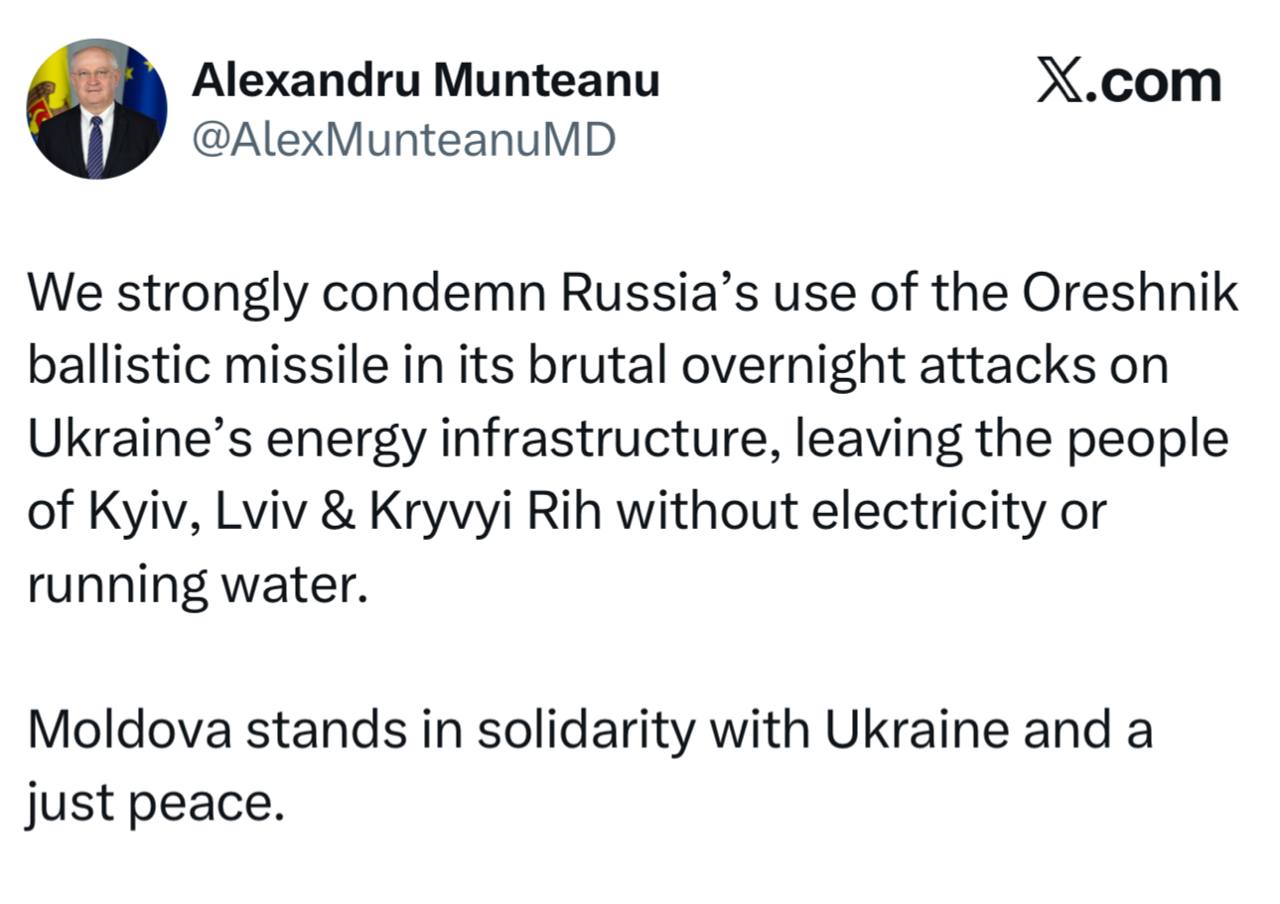Click the Moldovan flag in the avatar
1280x904 pixels.
point(47,95)
